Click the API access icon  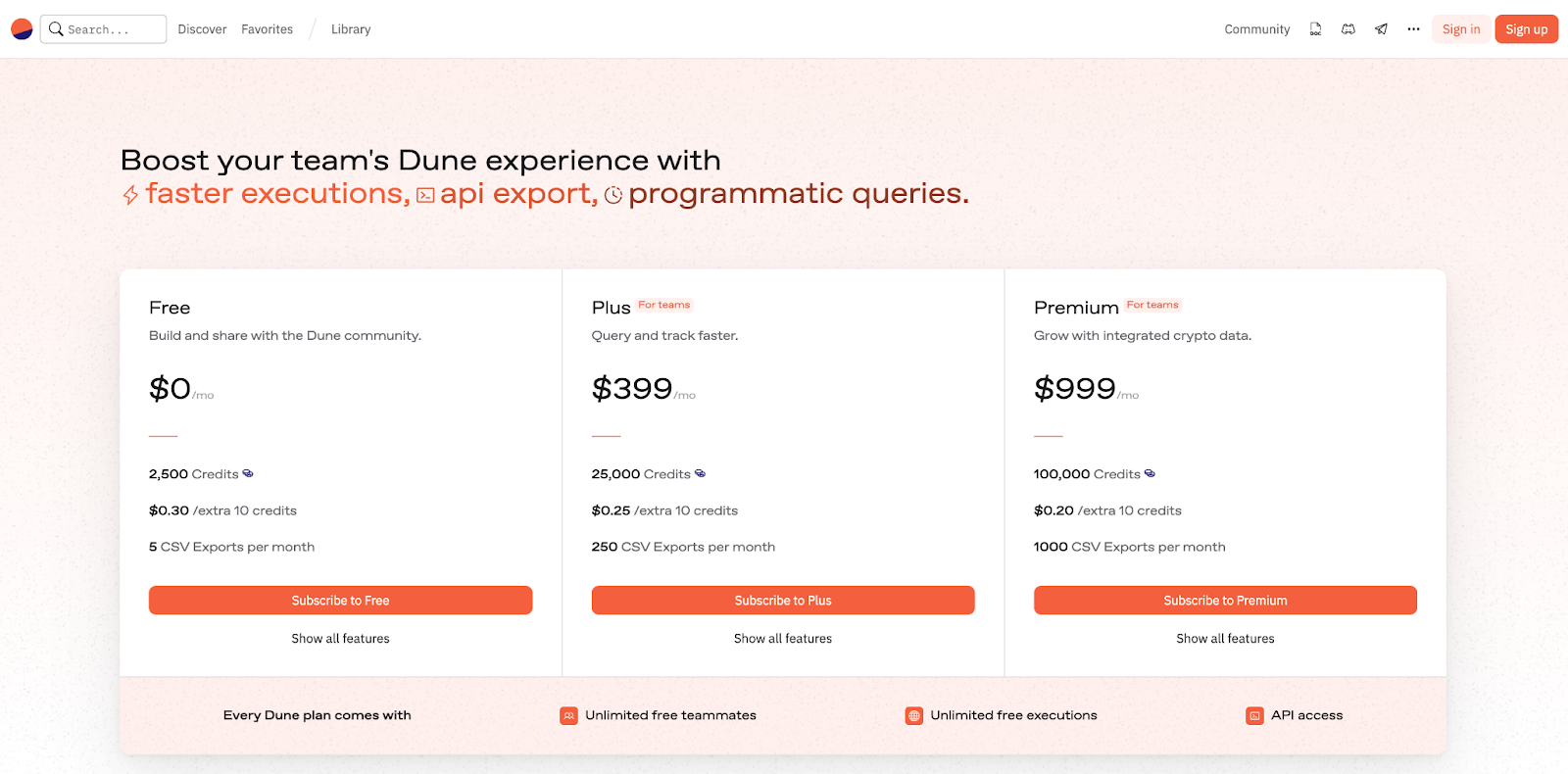click(1254, 715)
